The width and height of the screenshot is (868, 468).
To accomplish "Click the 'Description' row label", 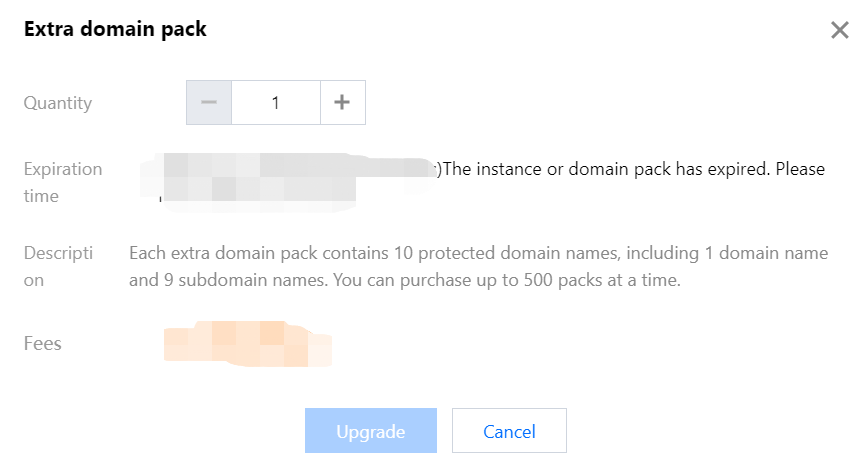I will coord(58,267).
